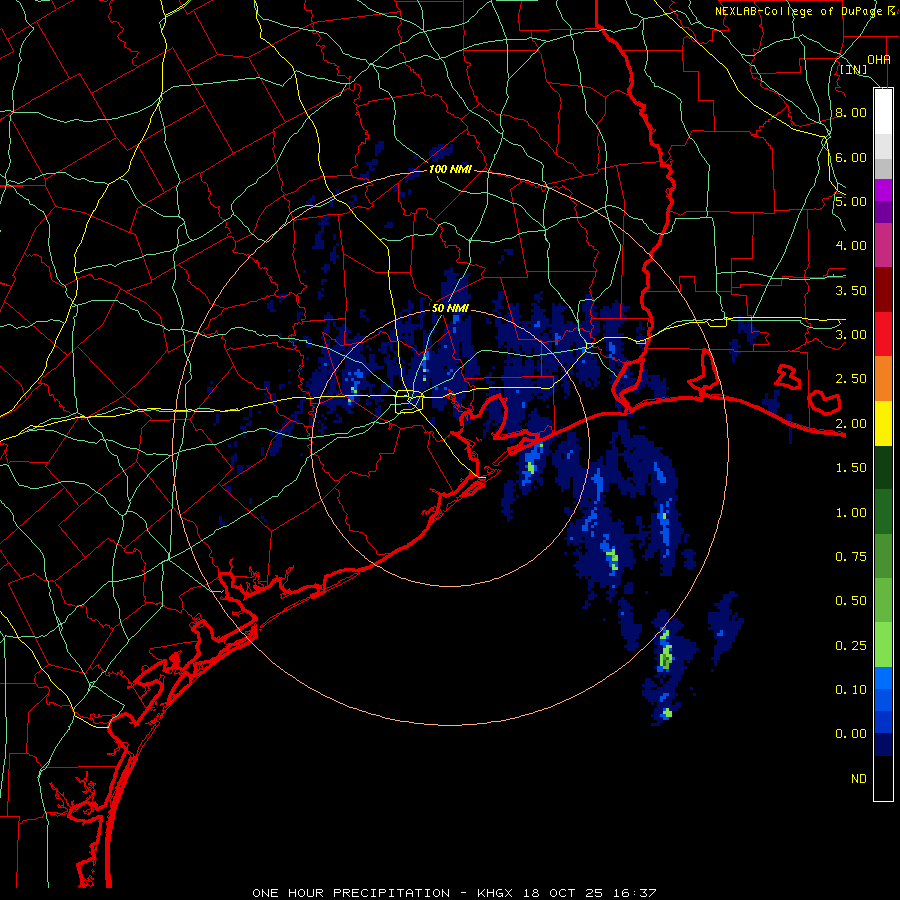Select the '4.00' legend label
Viewport: 900px width, 900px height.
pyautogui.click(x=851, y=246)
